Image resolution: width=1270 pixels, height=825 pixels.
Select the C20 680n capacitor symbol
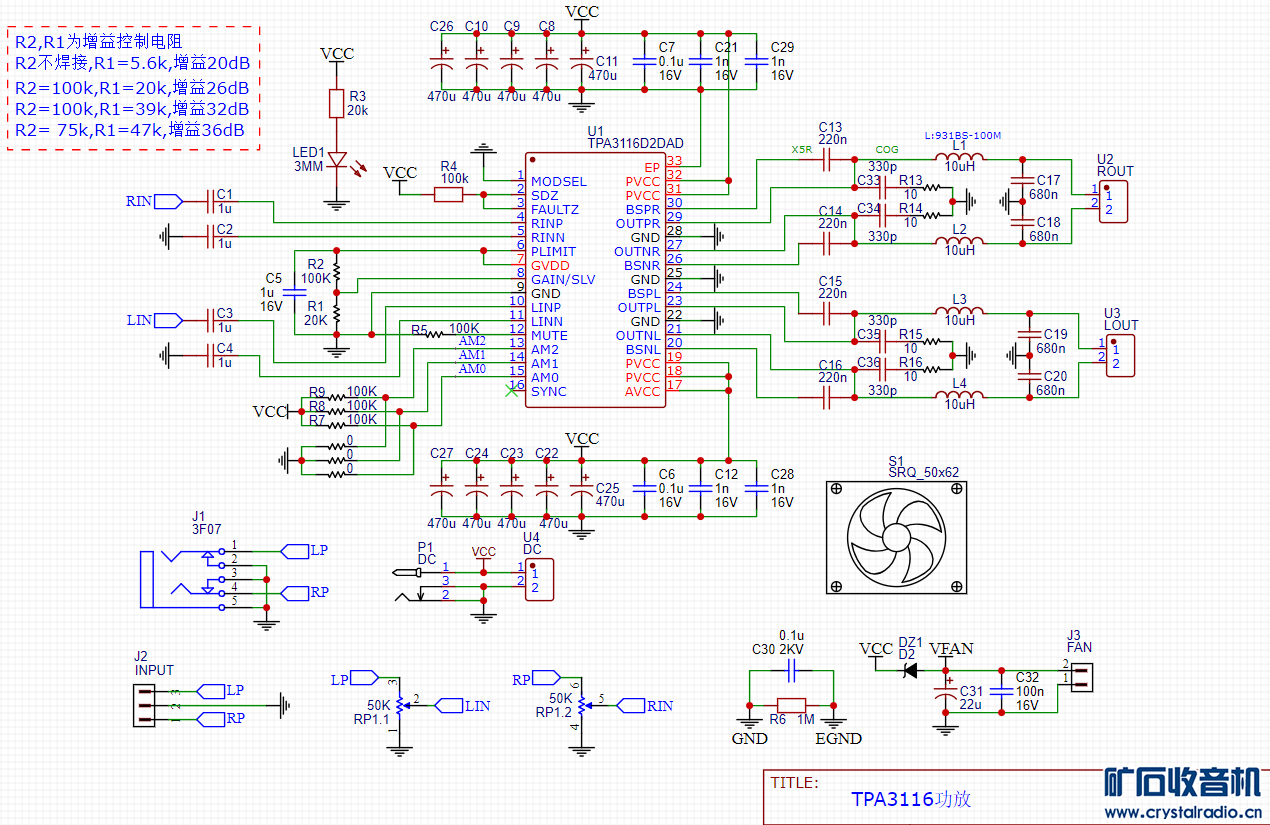pyautogui.click(x=1030, y=376)
